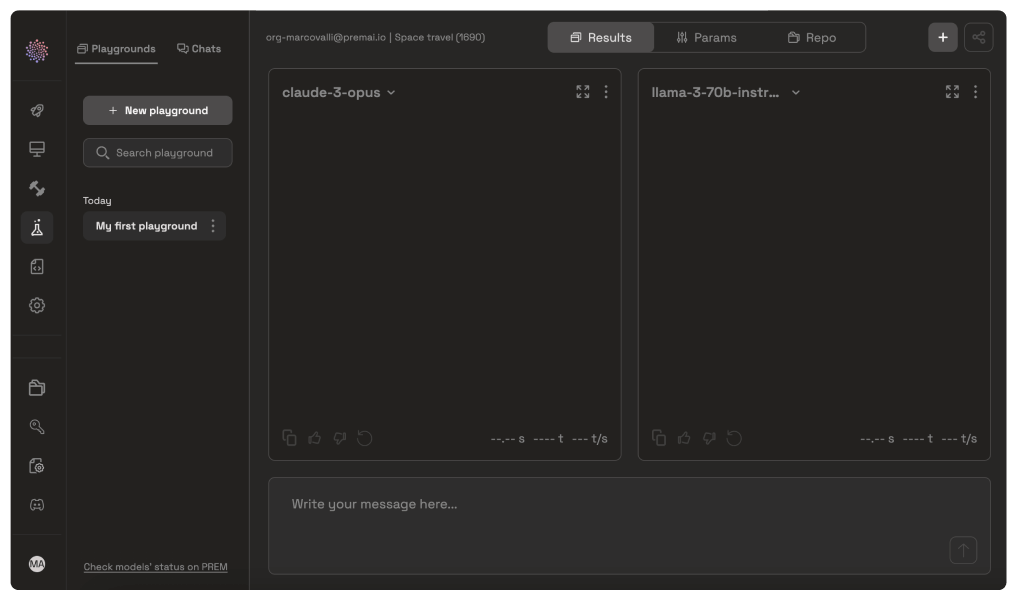1016x600 pixels.
Task: Open options menu for My first playground
Action: [212, 226]
